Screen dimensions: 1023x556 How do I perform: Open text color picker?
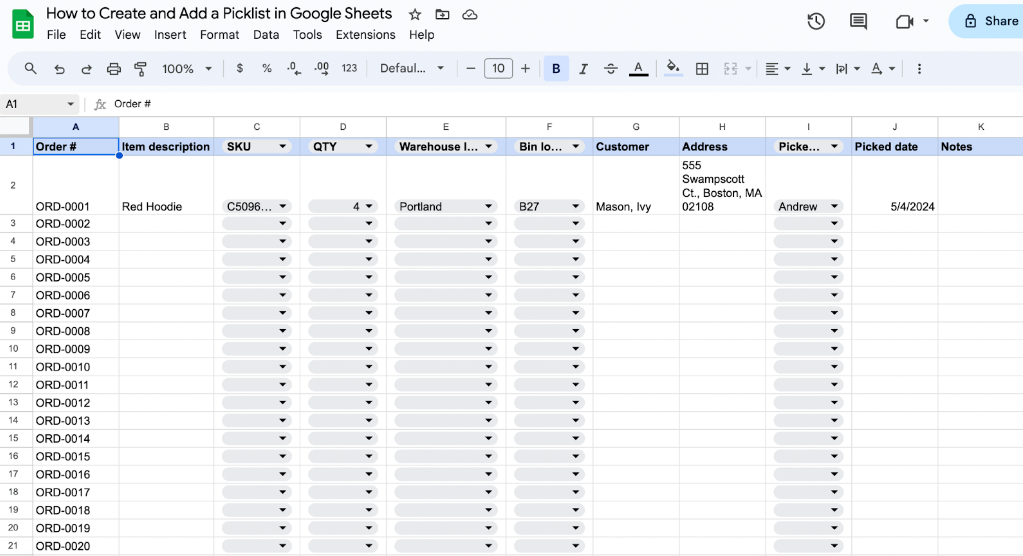(638, 69)
